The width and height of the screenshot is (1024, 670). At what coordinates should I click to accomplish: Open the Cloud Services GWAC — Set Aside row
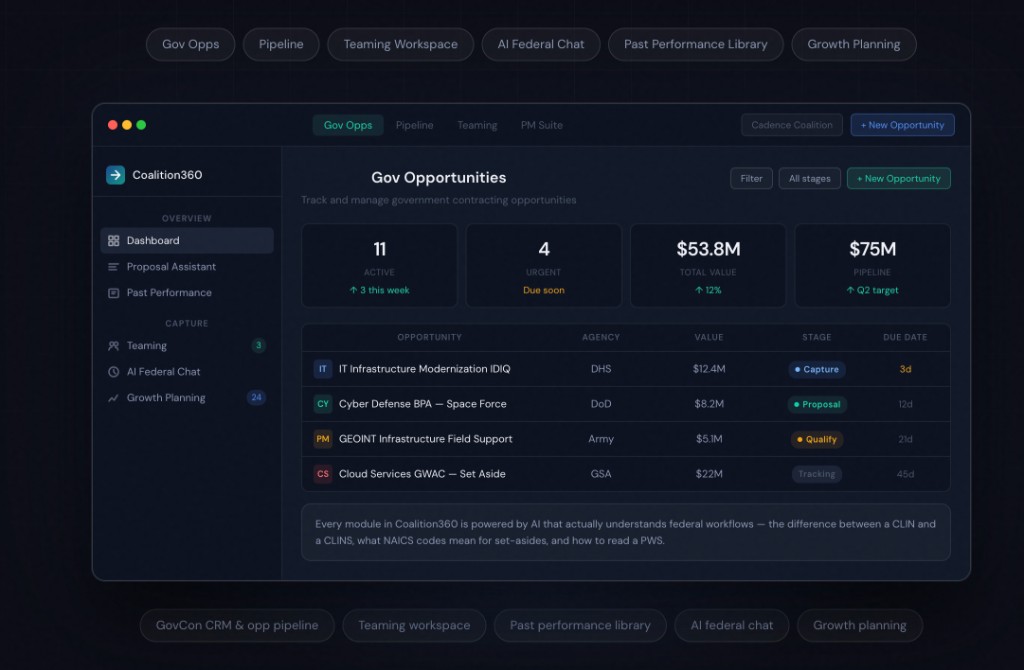coord(422,474)
